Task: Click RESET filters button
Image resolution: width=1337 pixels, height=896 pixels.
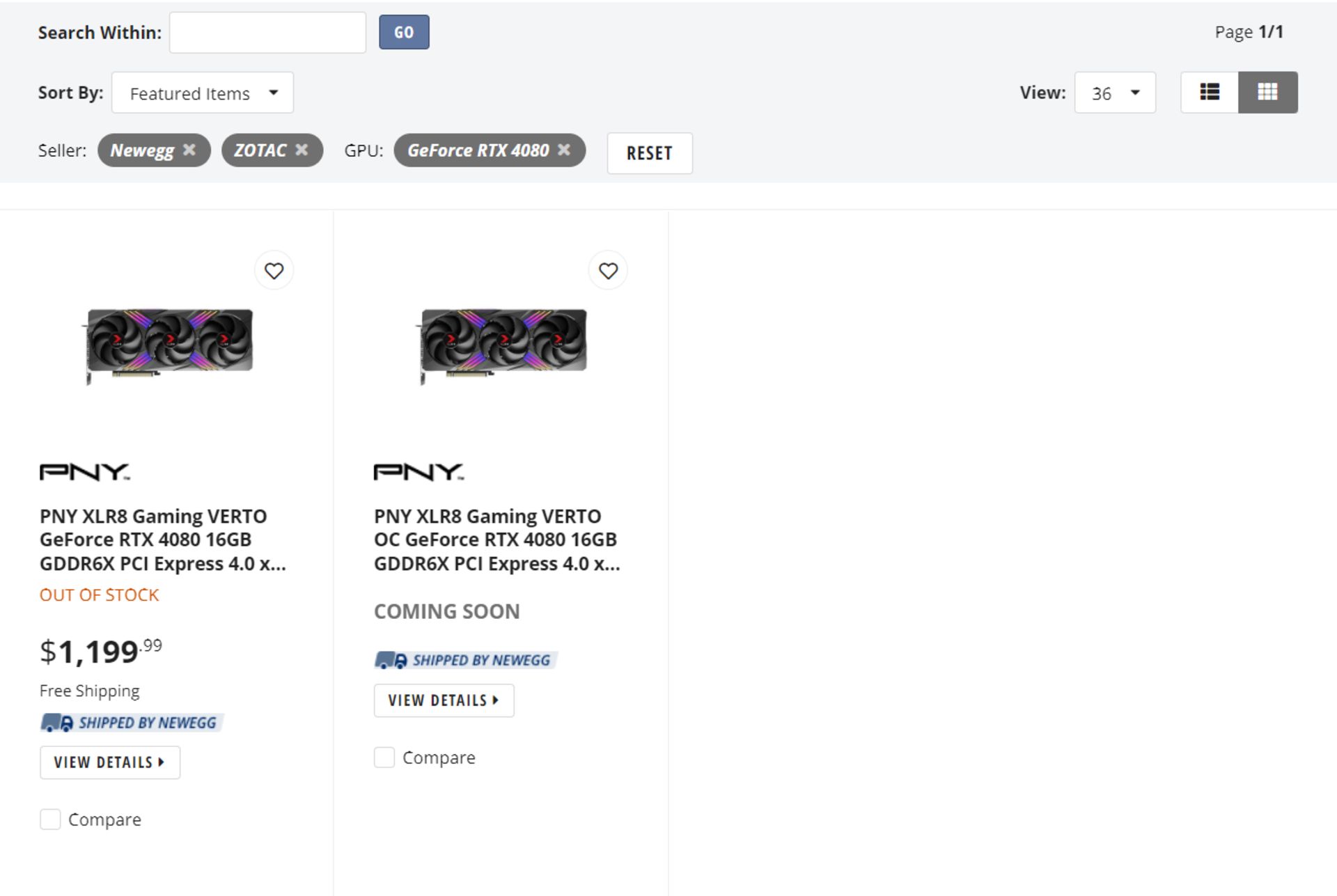Action: pyautogui.click(x=650, y=153)
